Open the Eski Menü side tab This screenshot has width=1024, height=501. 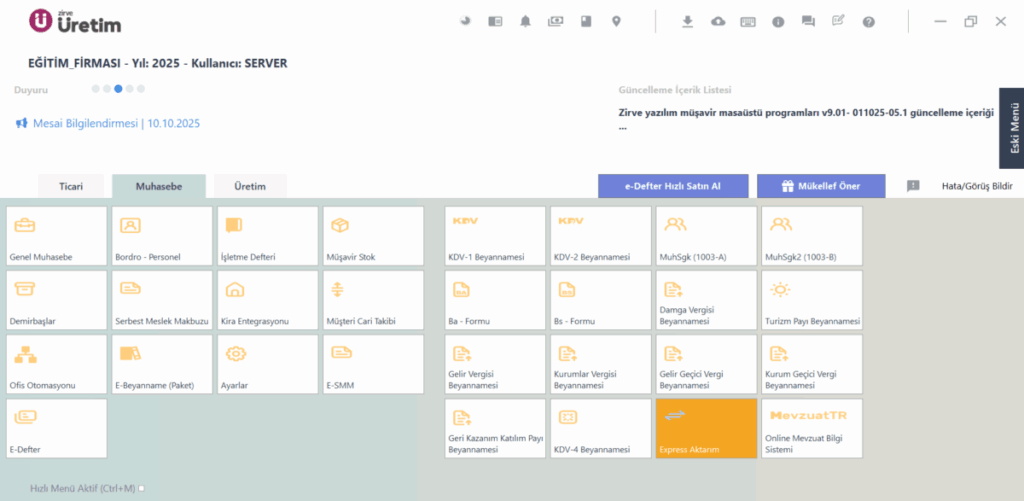[1012, 128]
